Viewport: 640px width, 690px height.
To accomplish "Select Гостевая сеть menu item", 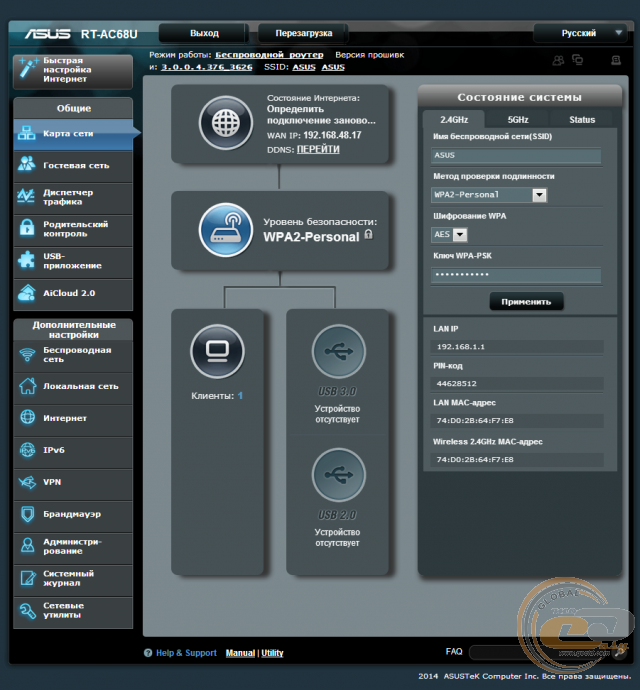I will pyautogui.click(x=73, y=165).
